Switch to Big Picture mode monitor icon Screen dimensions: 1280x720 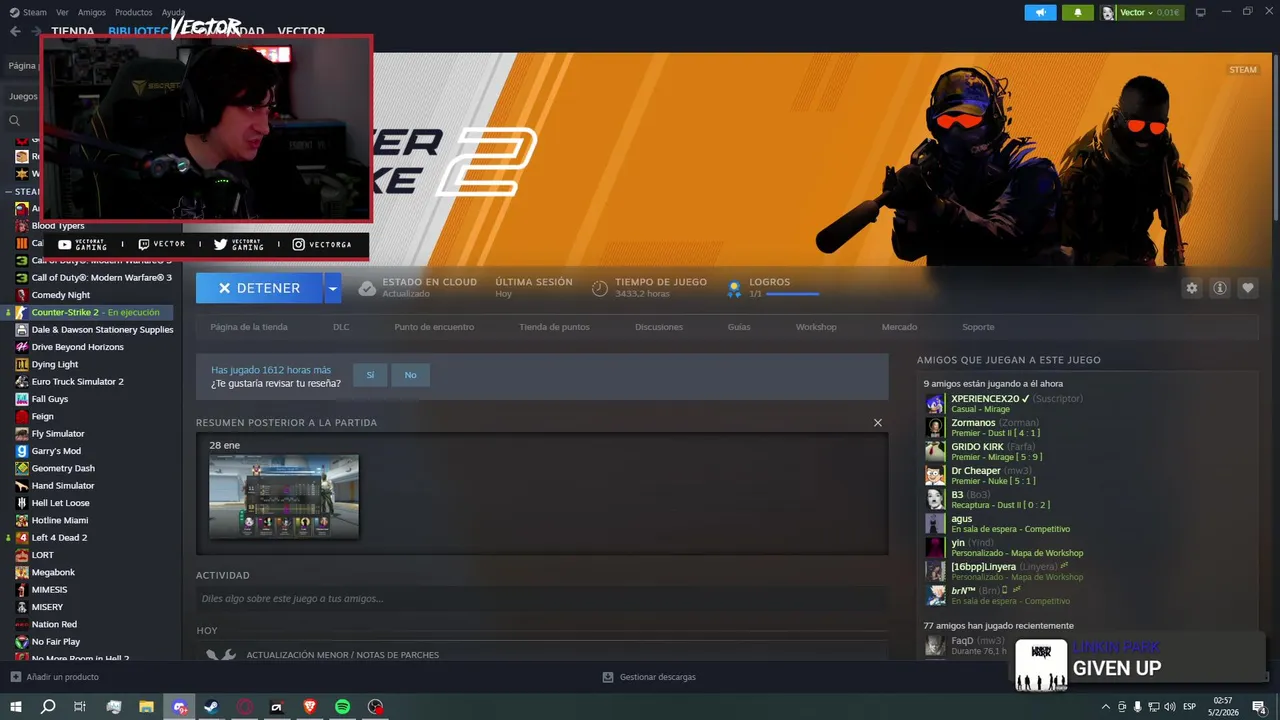tap(1200, 12)
